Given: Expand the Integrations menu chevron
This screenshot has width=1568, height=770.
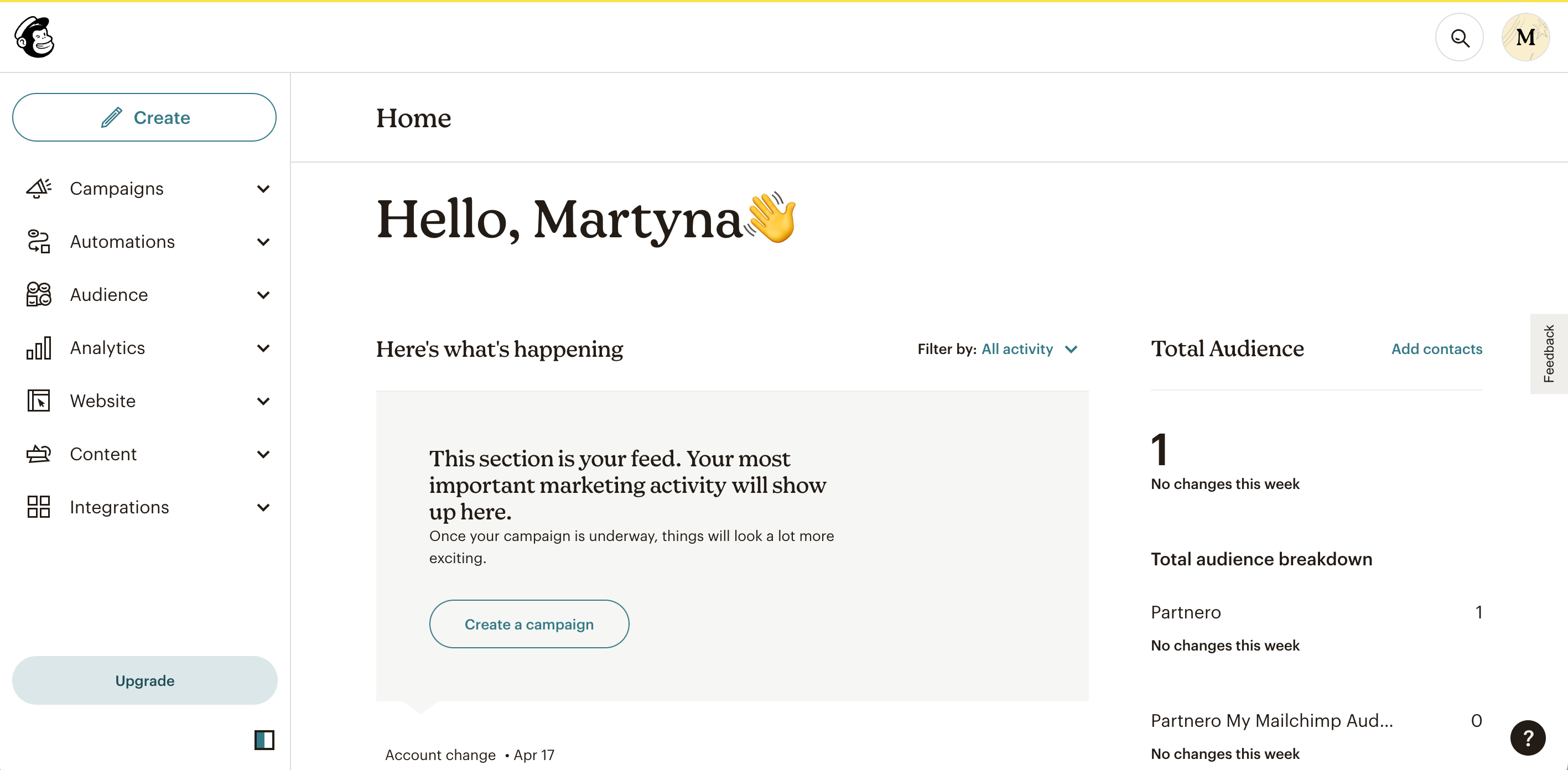Looking at the screenshot, I should 263,508.
